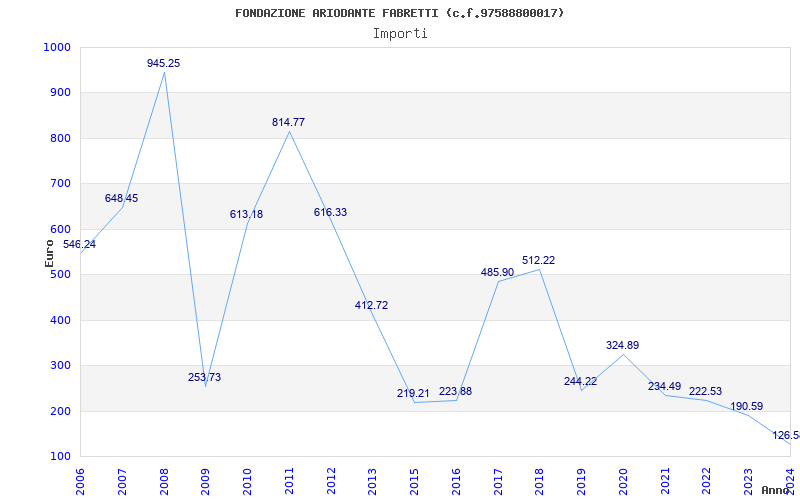The image size is (800, 500).
Task: Click the 500 y-axis tick label
Action: (x=60, y=275)
